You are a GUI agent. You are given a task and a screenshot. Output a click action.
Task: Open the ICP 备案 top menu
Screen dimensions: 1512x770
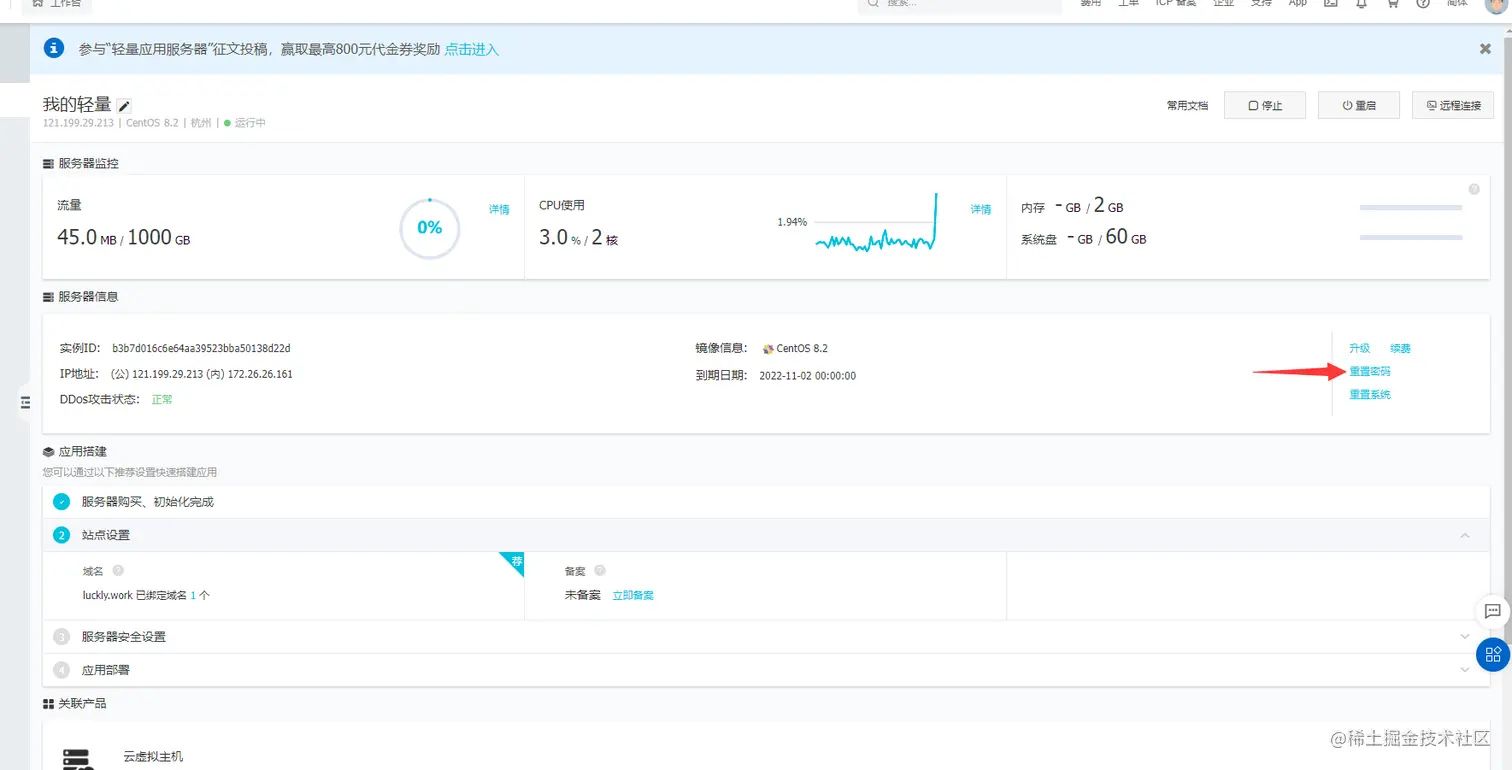point(1175,4)
